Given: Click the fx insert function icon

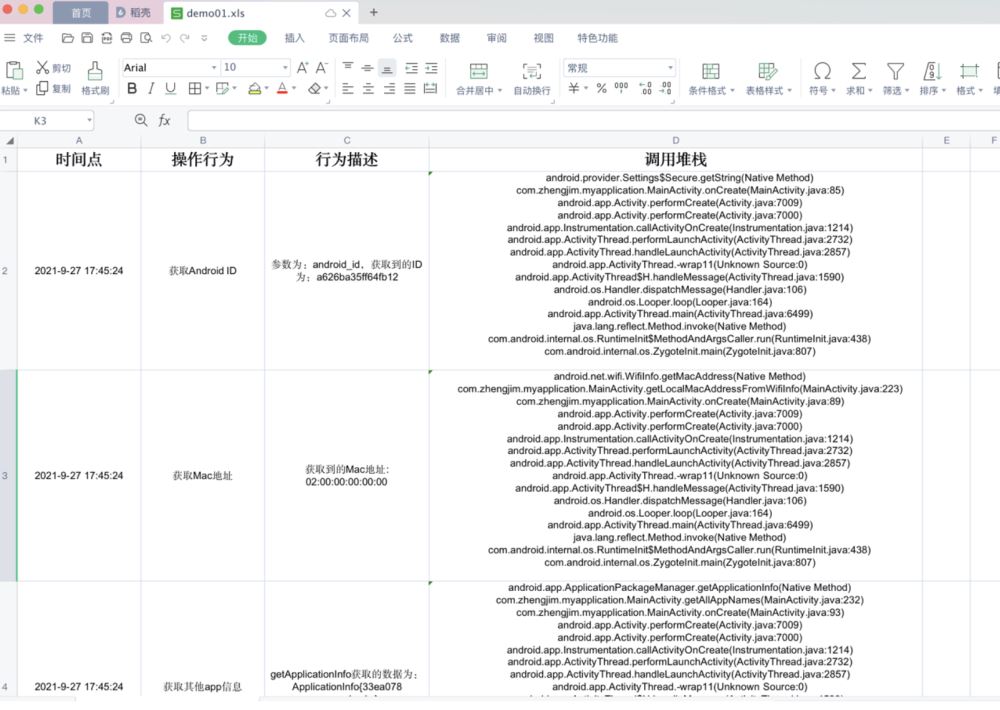Looking at the screenshot, I should (x=165, y=120).
